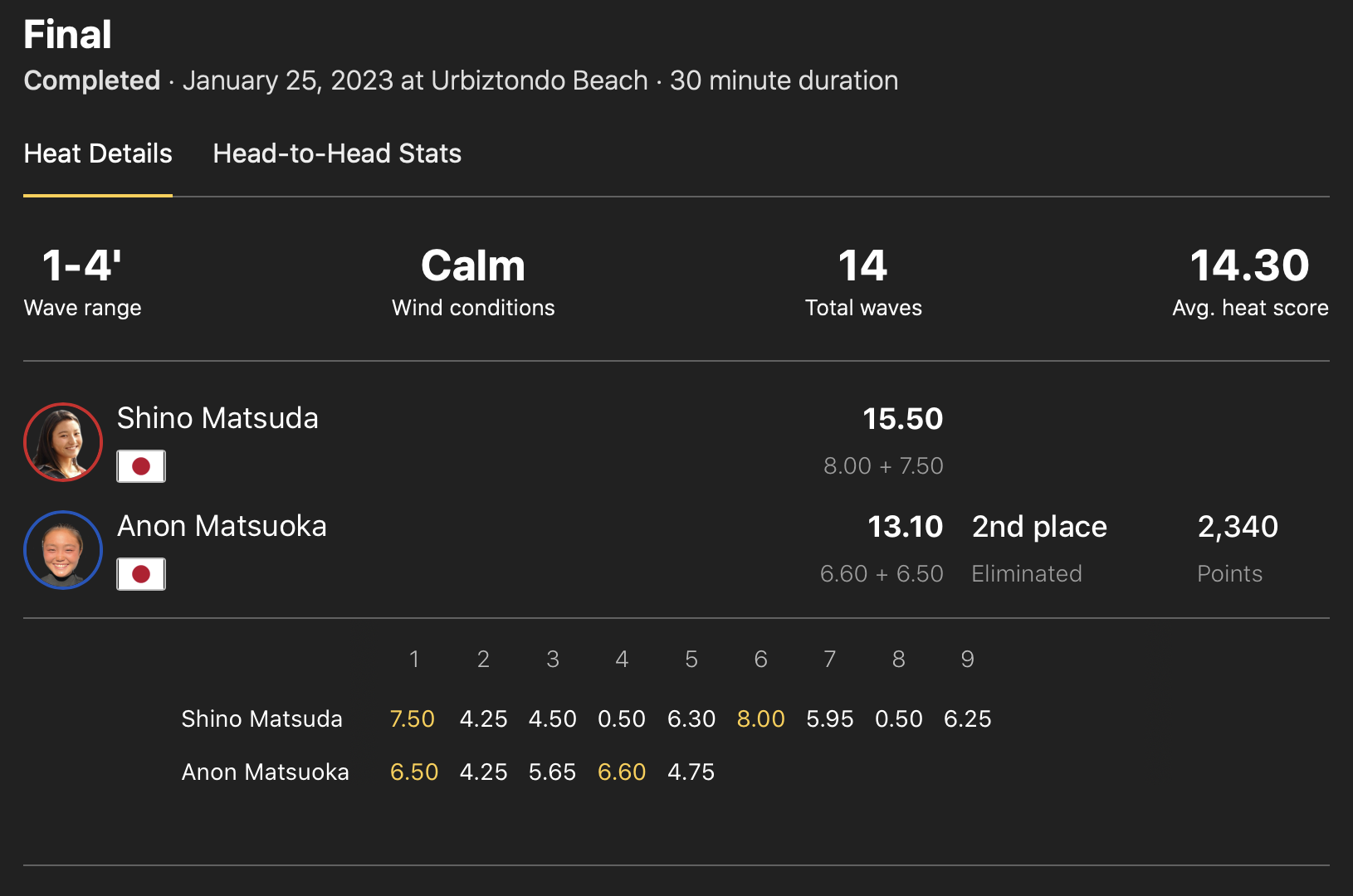
Task: Click Shino Matsuda's 15.50 heat total
Action: click(902, 419)
